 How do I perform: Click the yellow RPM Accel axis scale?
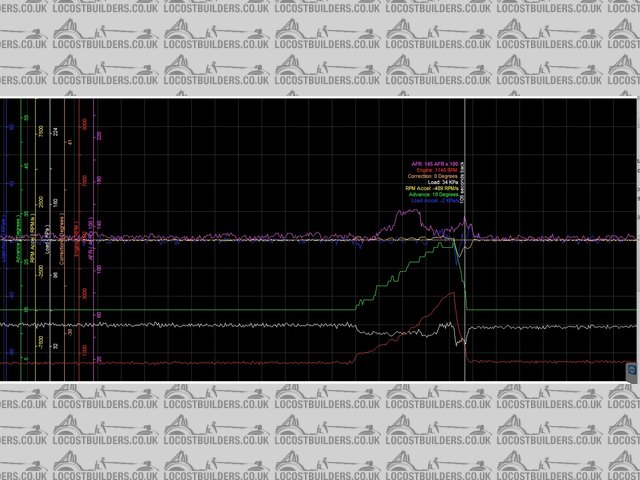click(36, 240)
